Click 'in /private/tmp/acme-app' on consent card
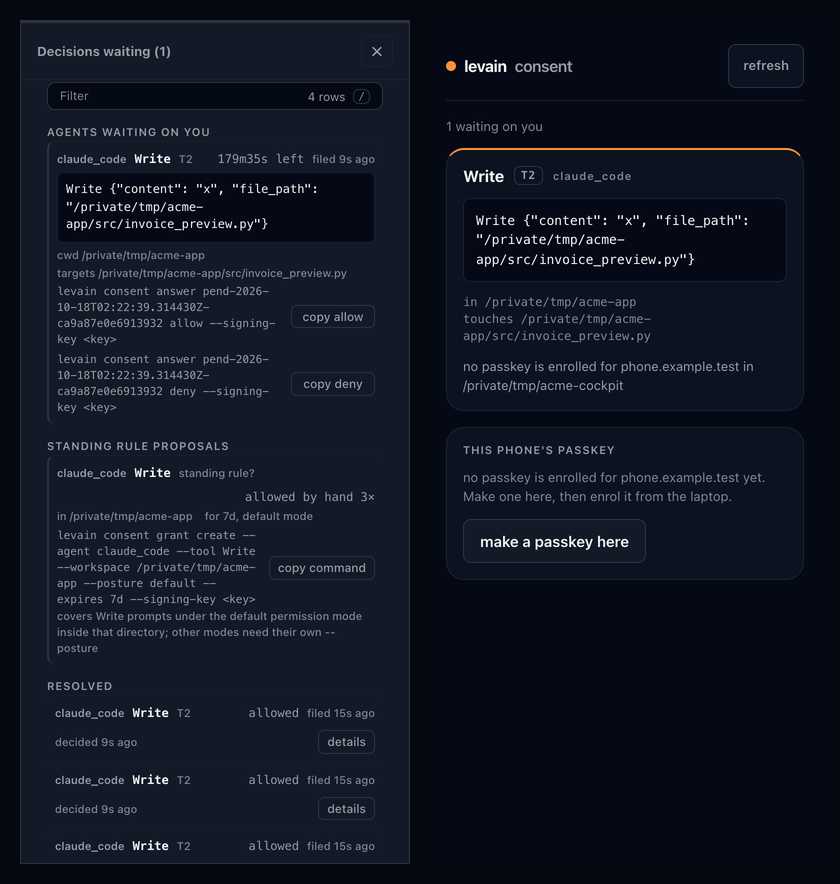840x884 pixels. [550, 302]
